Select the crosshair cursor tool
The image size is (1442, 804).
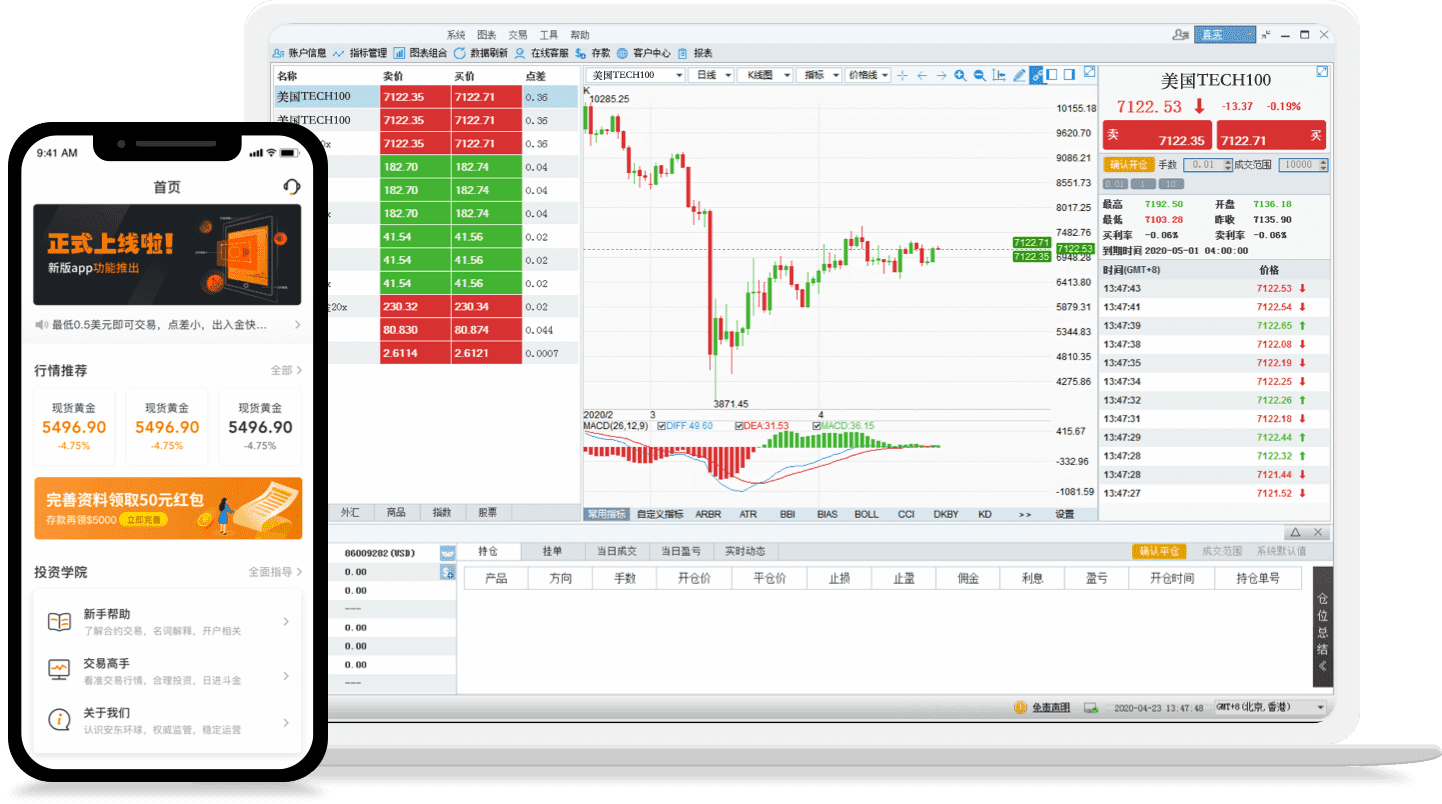click(x=902, y=75)
